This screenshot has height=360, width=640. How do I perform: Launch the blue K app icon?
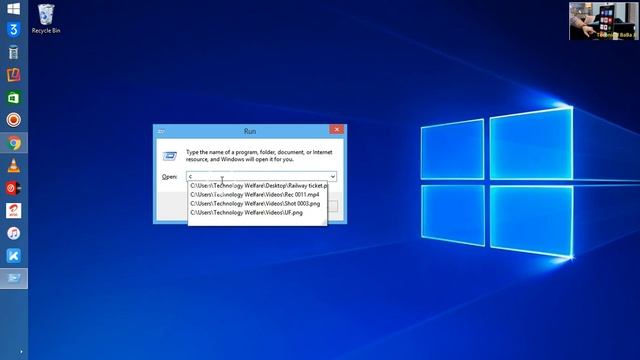tap(13, 256)
